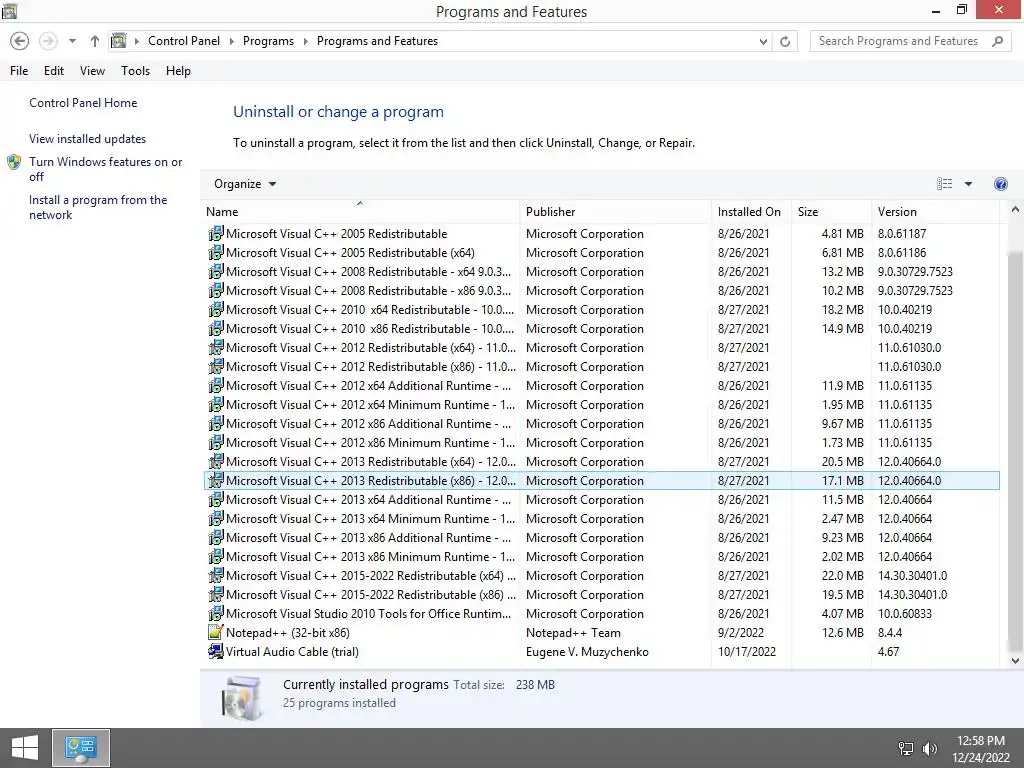Open the recent locations dropdown arrow

point(72,41)
